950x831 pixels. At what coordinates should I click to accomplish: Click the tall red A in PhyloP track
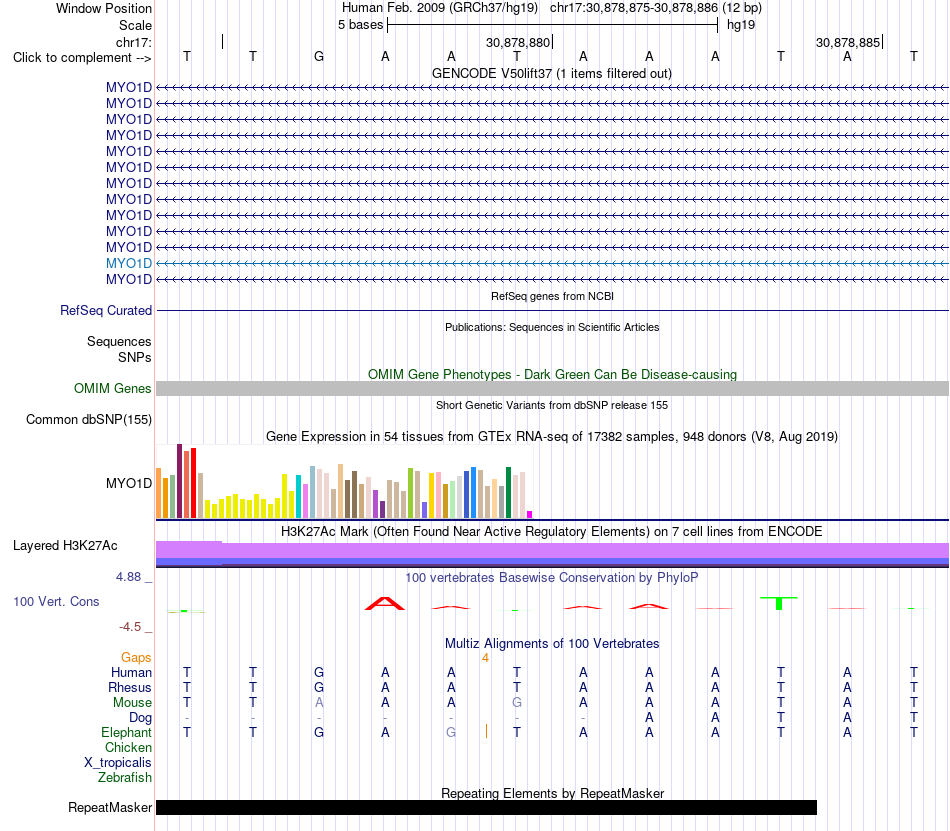[385, 604]
